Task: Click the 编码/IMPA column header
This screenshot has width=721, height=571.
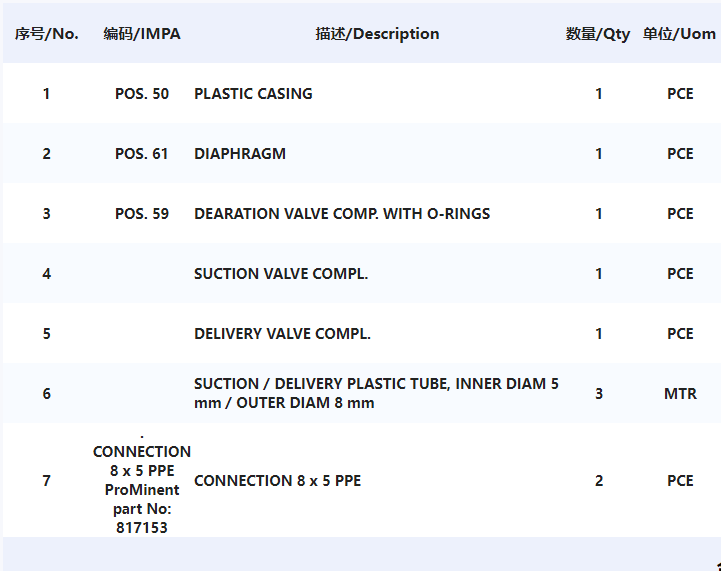Action: tap(142, 34)
